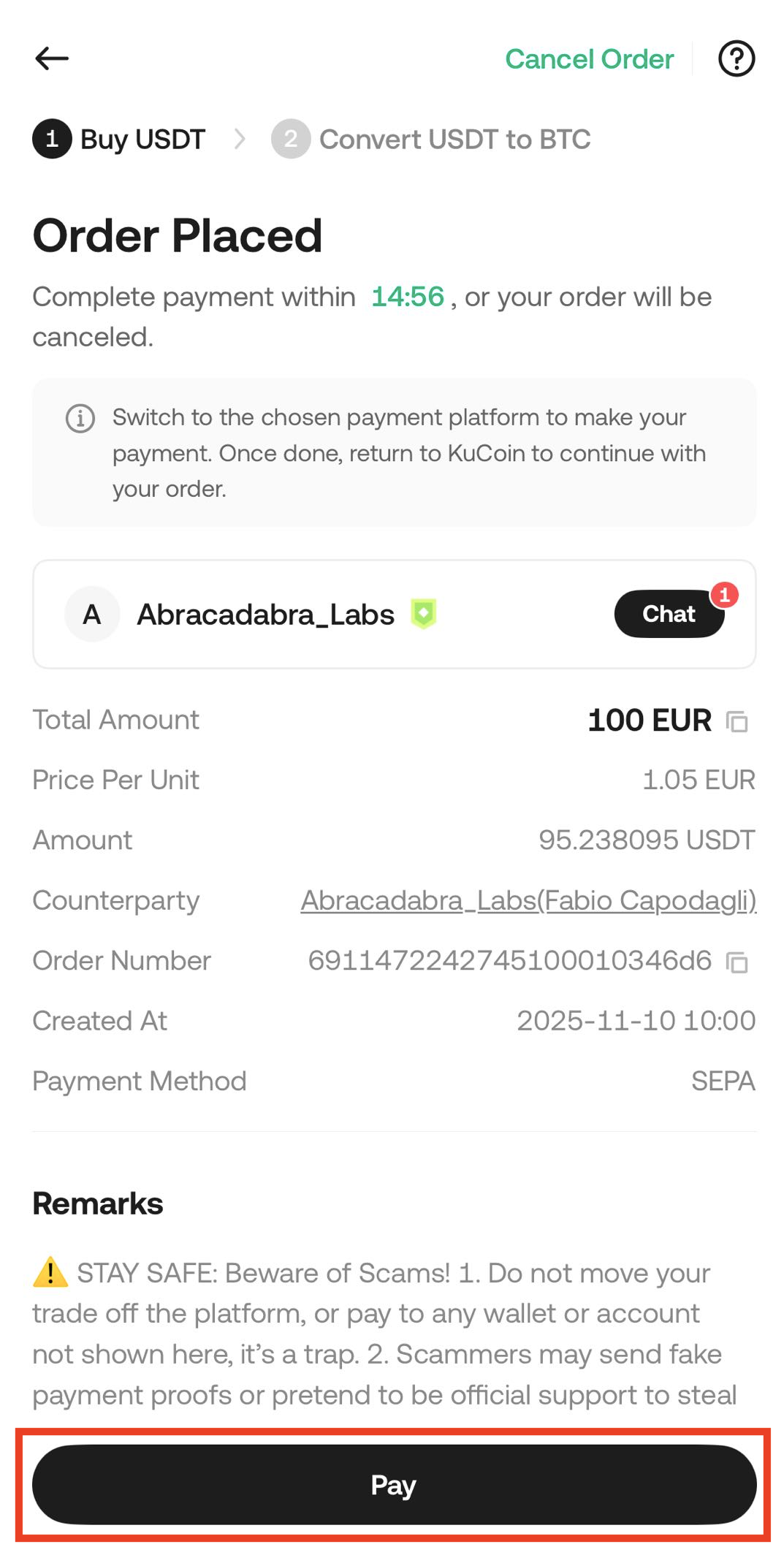
Task: Tap the Abracadabra_Labs merchant name
Action: click(x=265, y=615)
